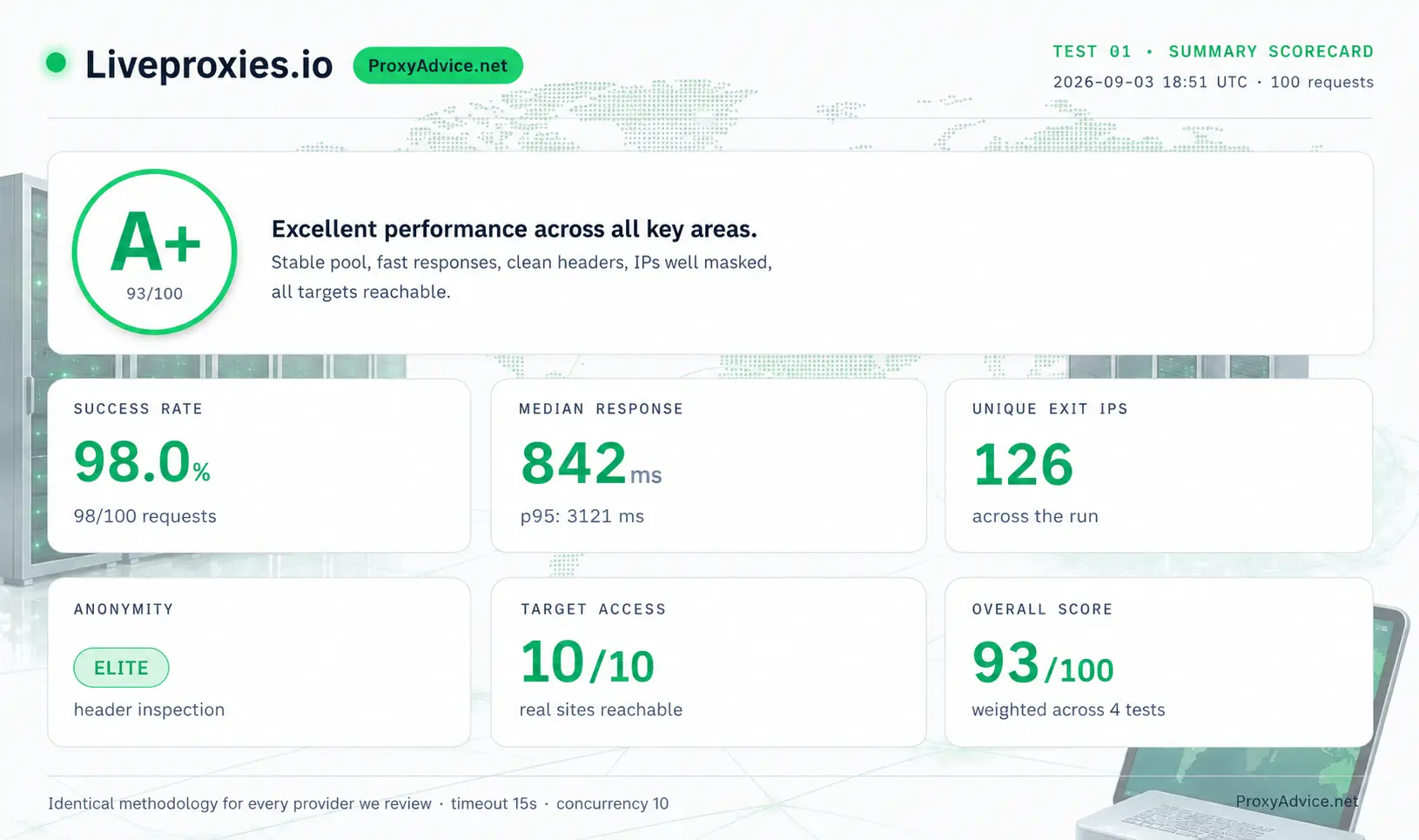This screenshot has width=1419, height=840.
Task: Click the 98.0% value
Action: (x=143, y=461)
